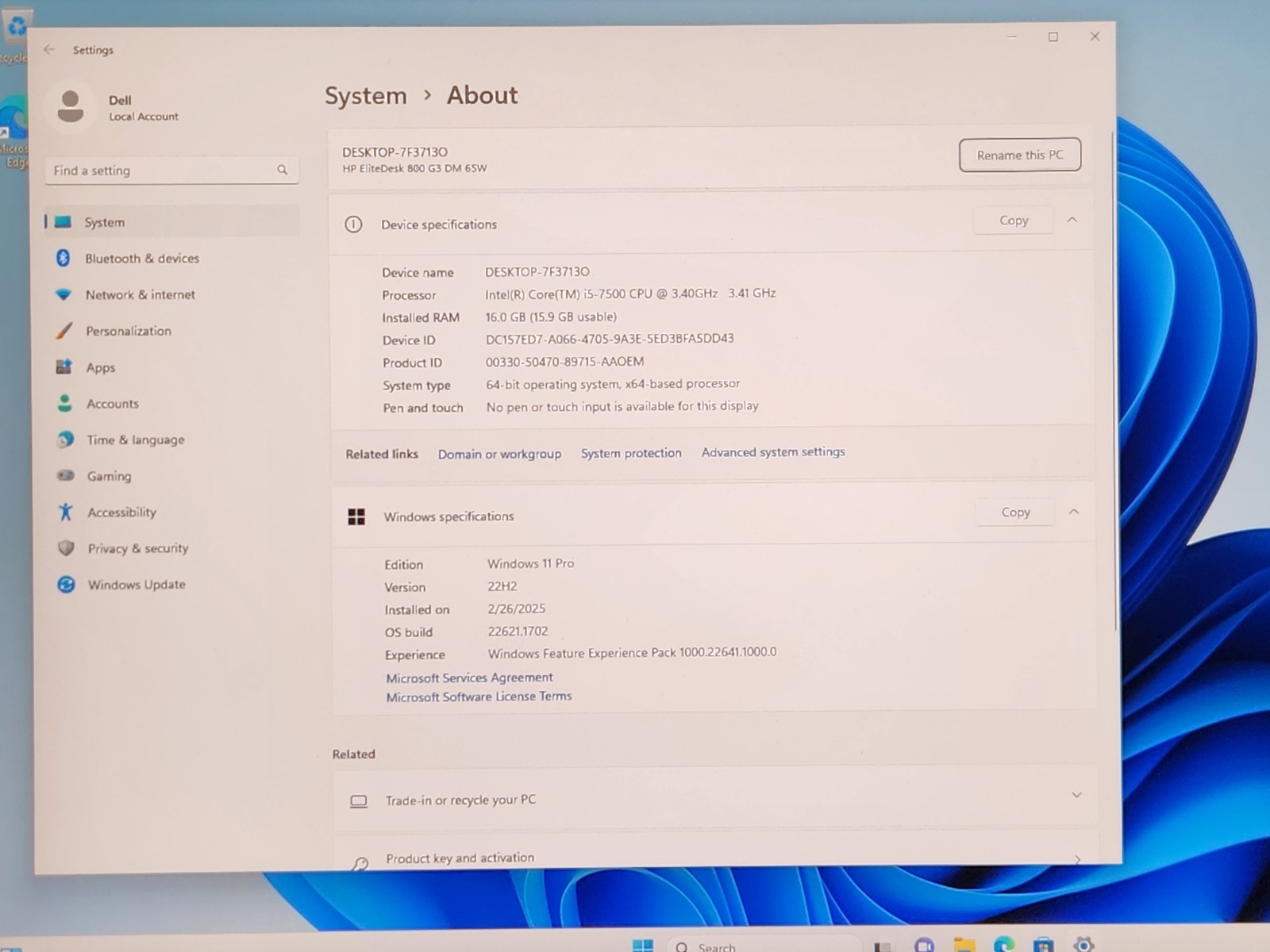Viewport: 1270px width, 952px height.
Task: Click the Product ID value 00330-50470-89715-AAOEM
Action: click(x=564, y=362)
